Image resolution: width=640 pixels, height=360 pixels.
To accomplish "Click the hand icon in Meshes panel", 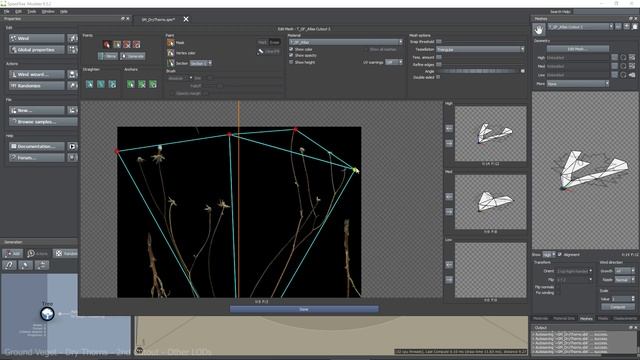I will (x=539, y=29).
